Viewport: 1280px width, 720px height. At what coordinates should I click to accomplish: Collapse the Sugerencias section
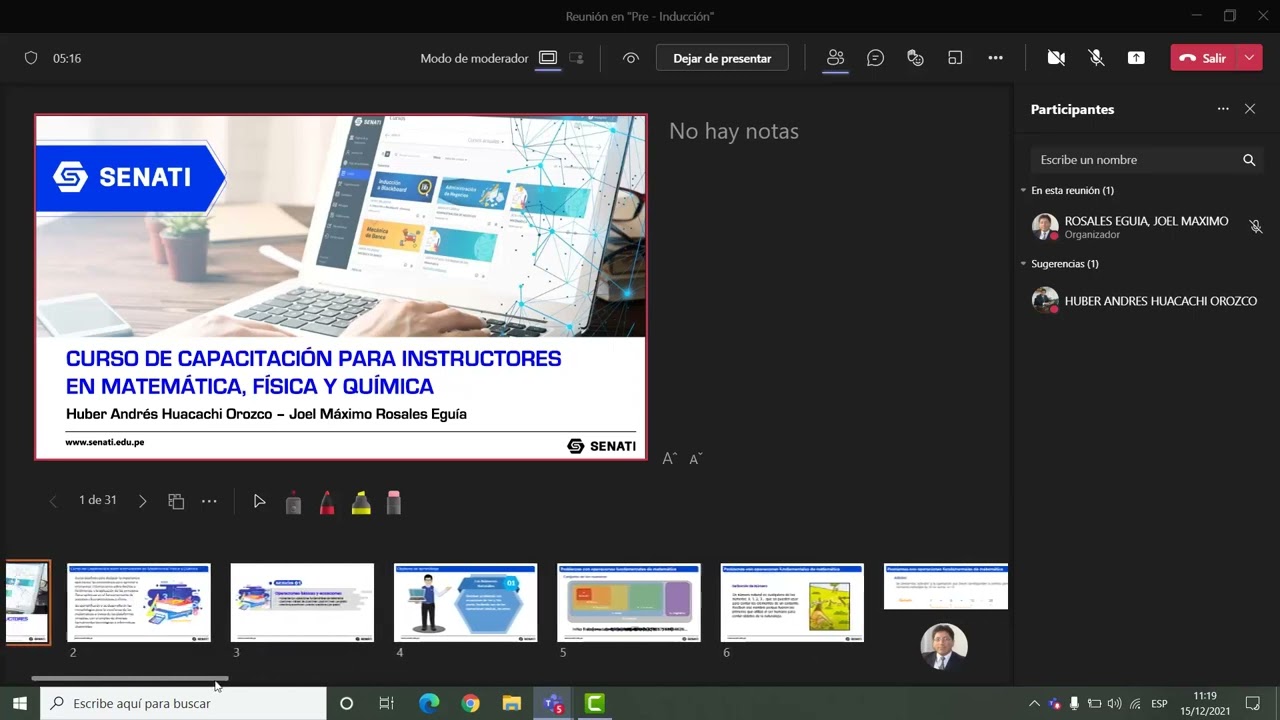click(1023, 264)
